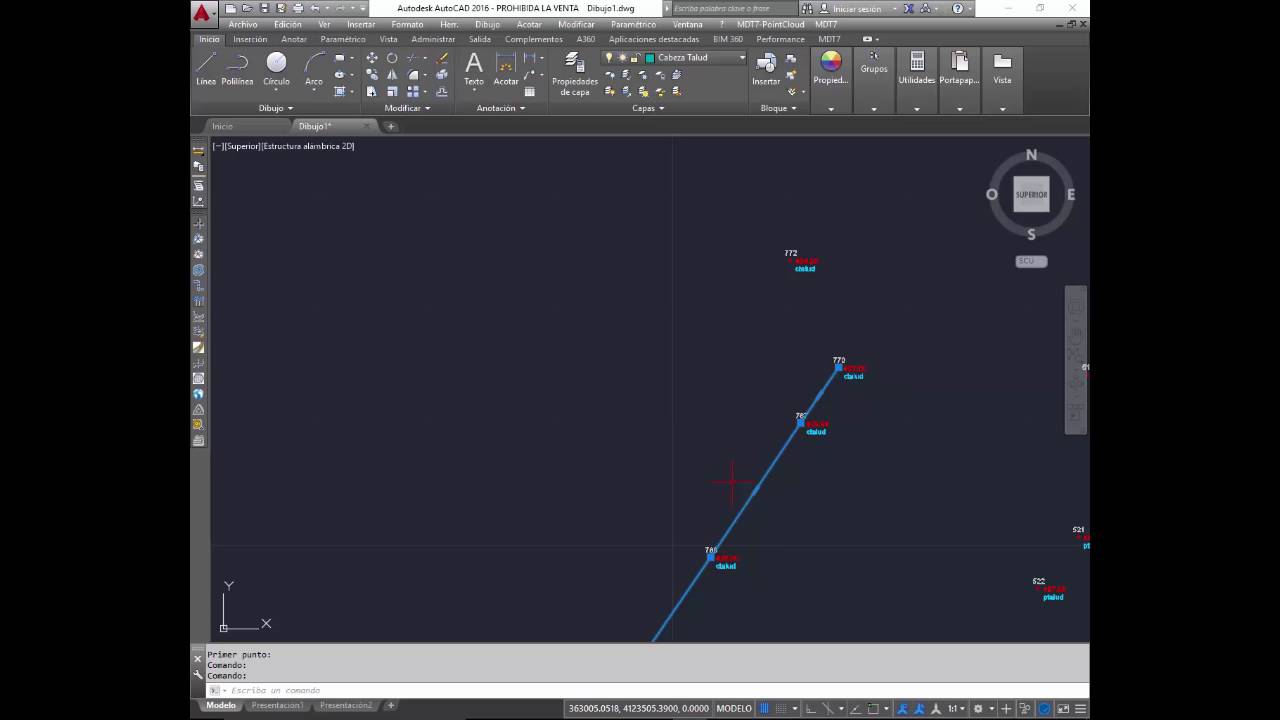Click the coordinates readout in status bar

(x=639, y=708)
